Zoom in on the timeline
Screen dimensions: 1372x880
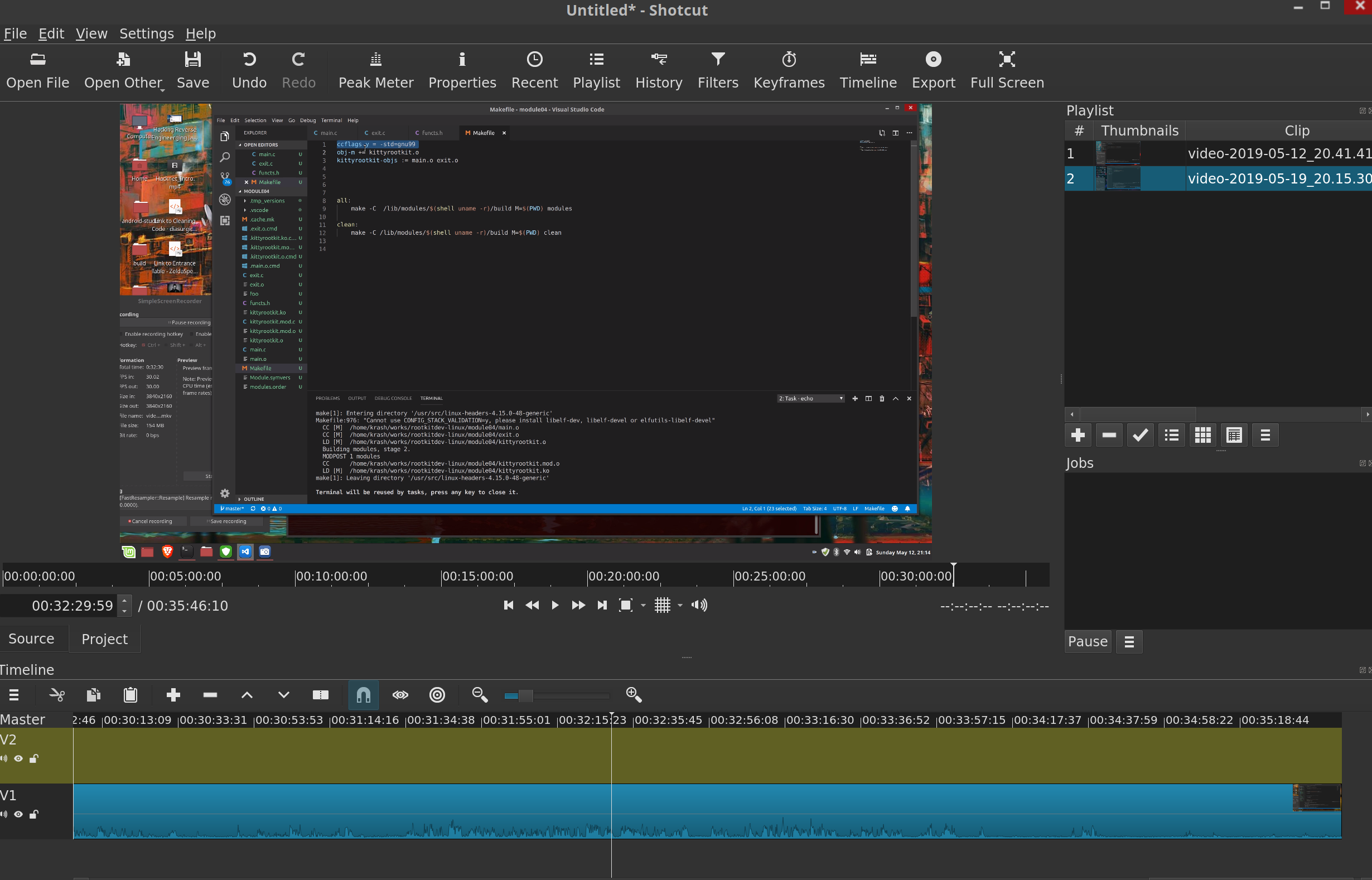pyautogui.click(x=633, y=695)
